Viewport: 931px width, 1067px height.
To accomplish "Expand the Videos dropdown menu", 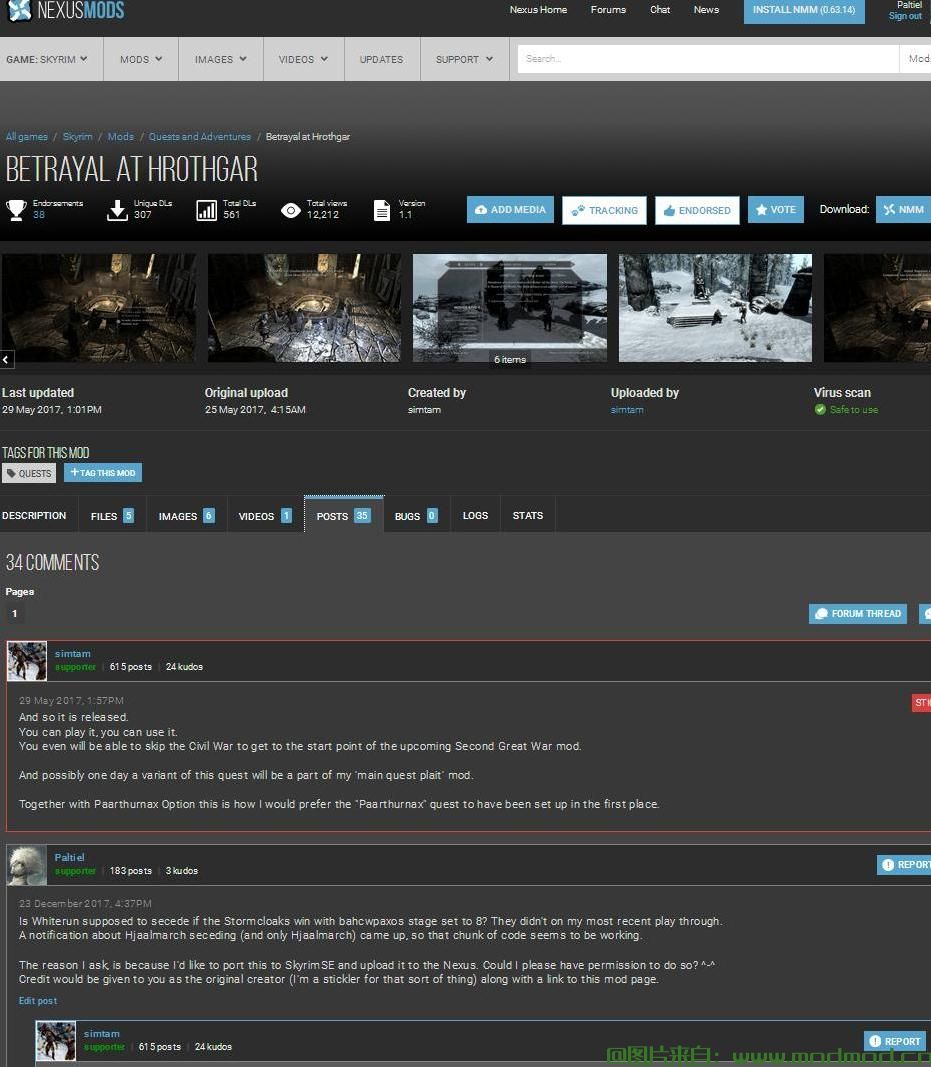I will pyautogui.click(x=304, y=59).
